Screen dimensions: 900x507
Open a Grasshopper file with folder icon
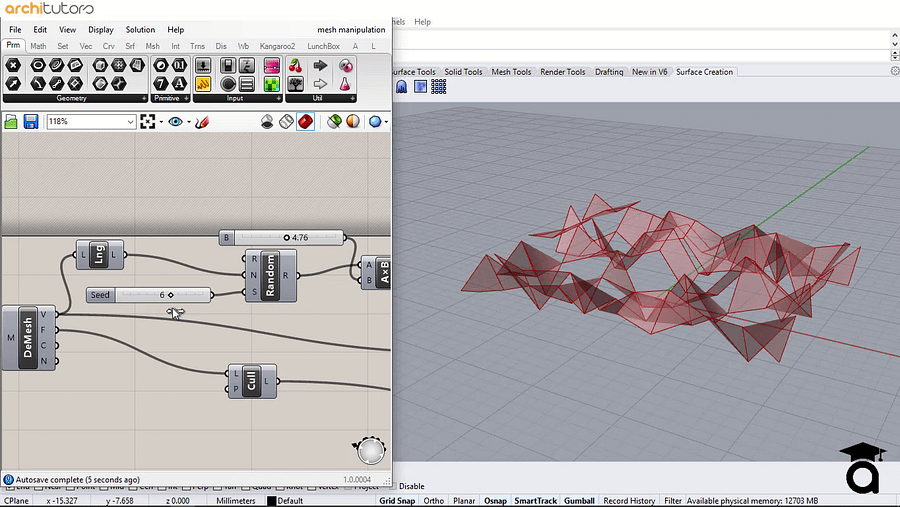[11, 122]
